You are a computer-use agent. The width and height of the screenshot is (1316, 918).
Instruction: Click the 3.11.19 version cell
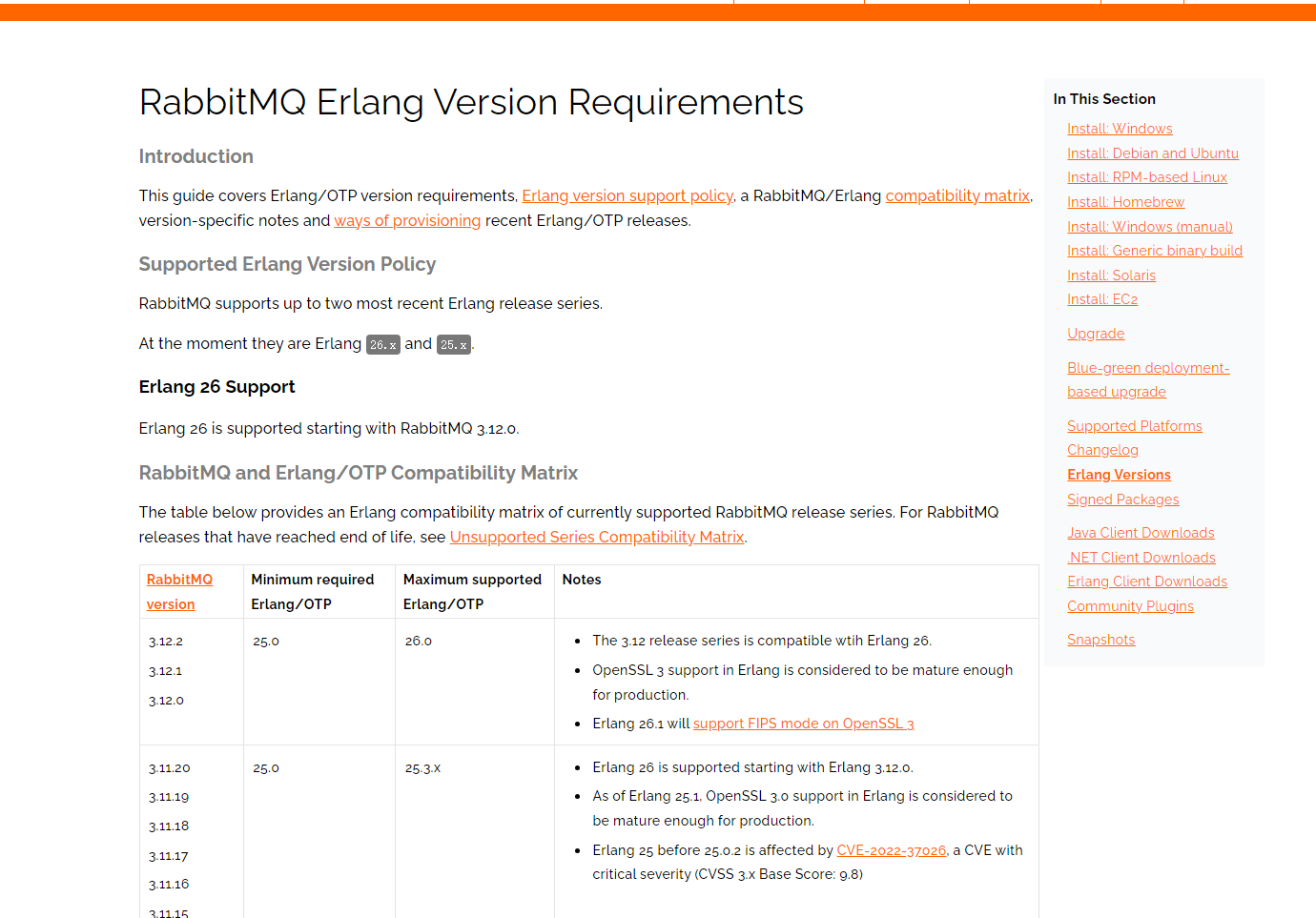click(169, 797)
